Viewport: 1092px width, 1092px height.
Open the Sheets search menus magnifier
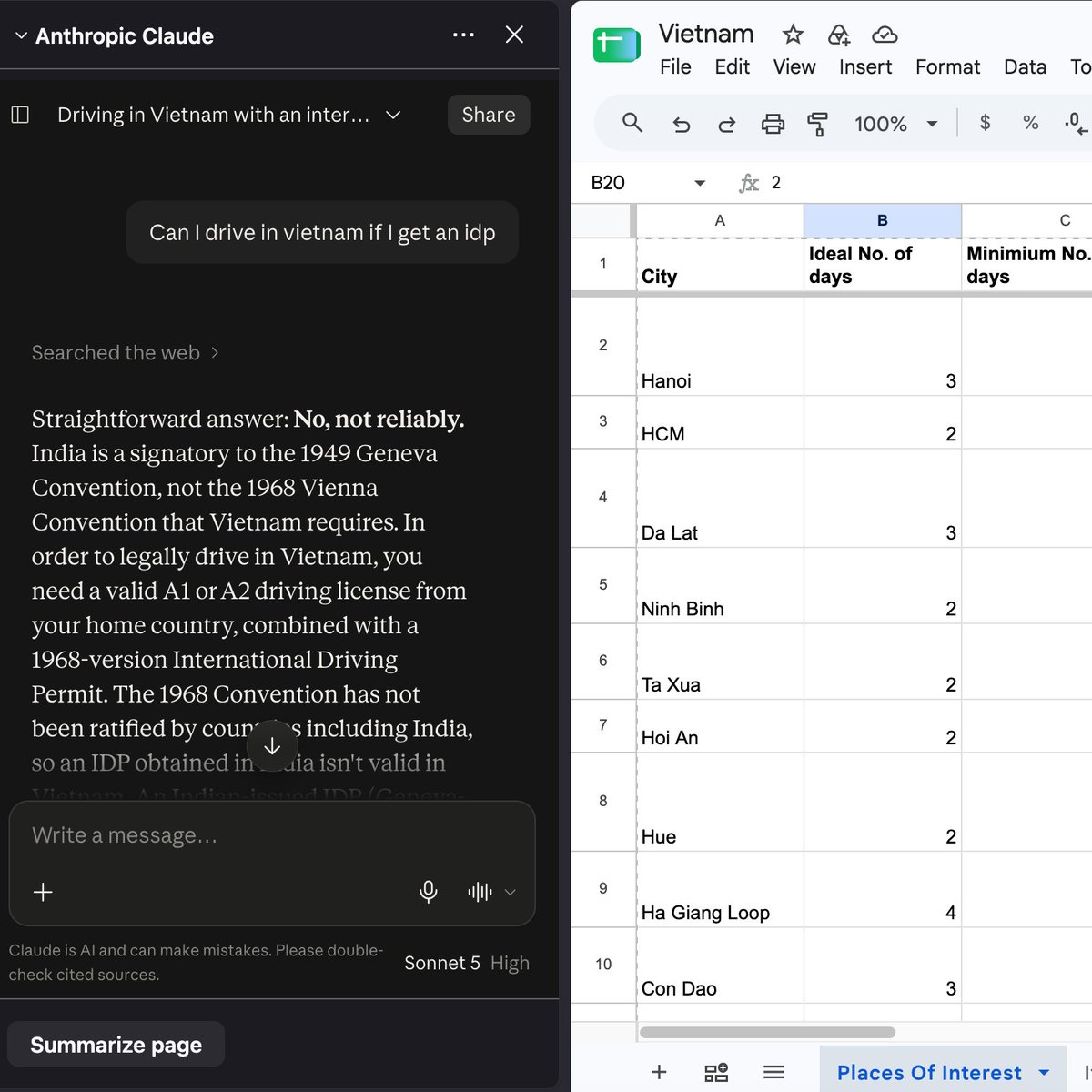[x=632, y=123]
